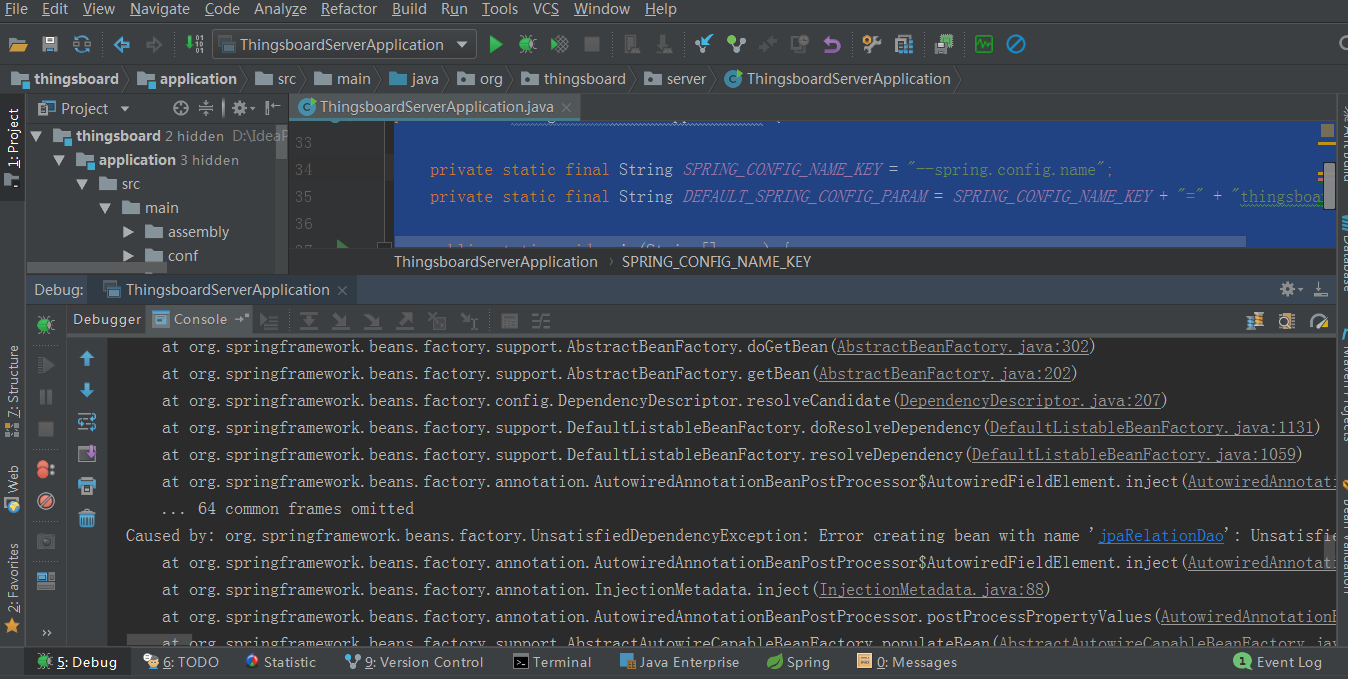Start debugging with the main toolbar bug icon
Screen dimensions: 1348x679
pos(527,44)
